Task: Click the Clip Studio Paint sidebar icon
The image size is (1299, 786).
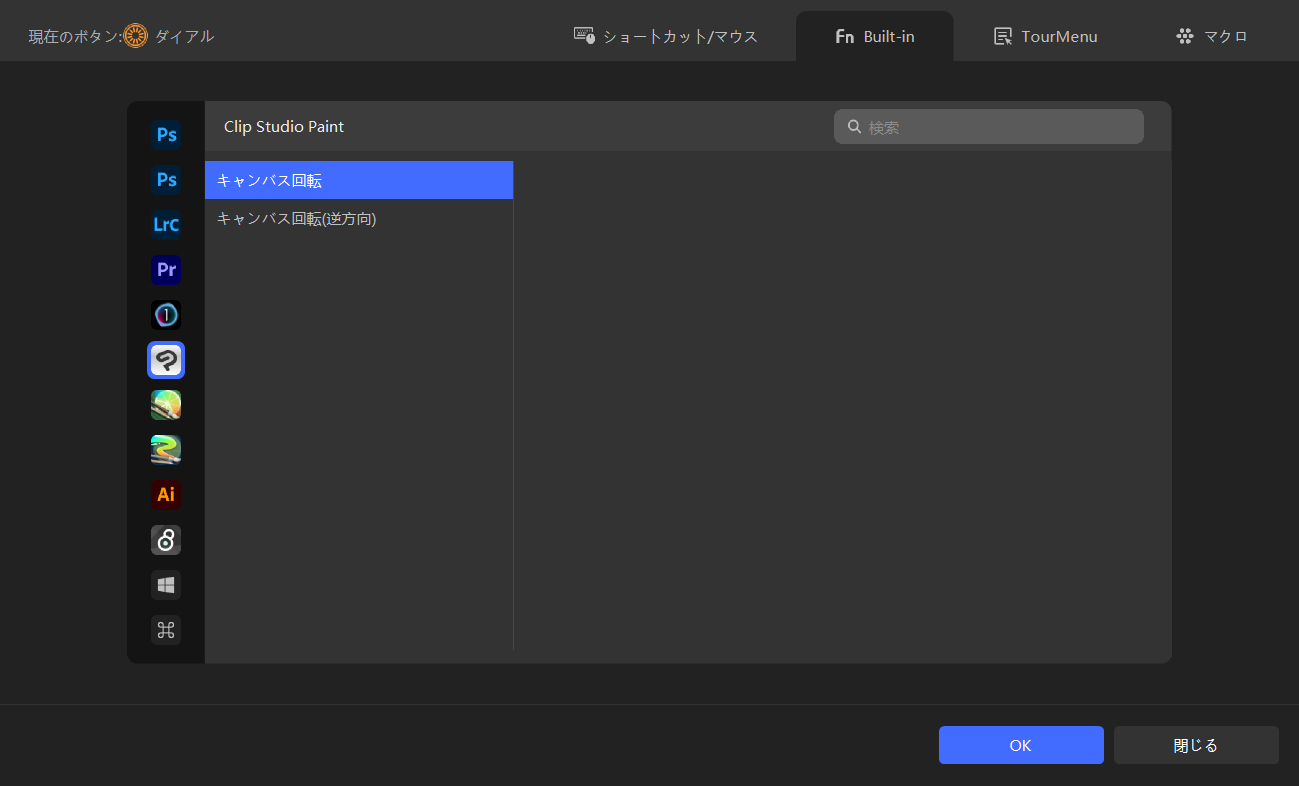Action: tap(166, 360)
